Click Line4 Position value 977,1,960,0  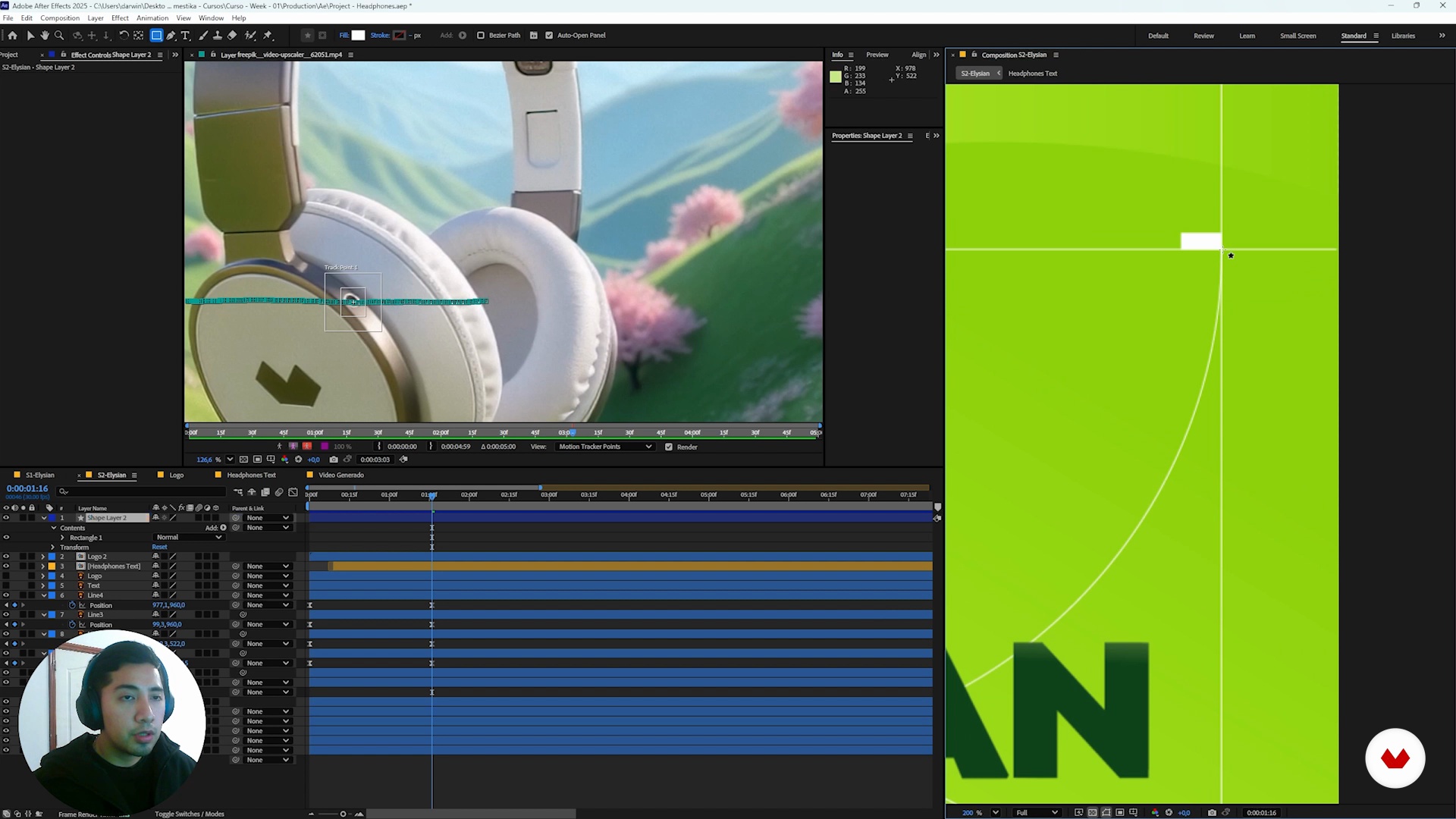tap(168, 605)
